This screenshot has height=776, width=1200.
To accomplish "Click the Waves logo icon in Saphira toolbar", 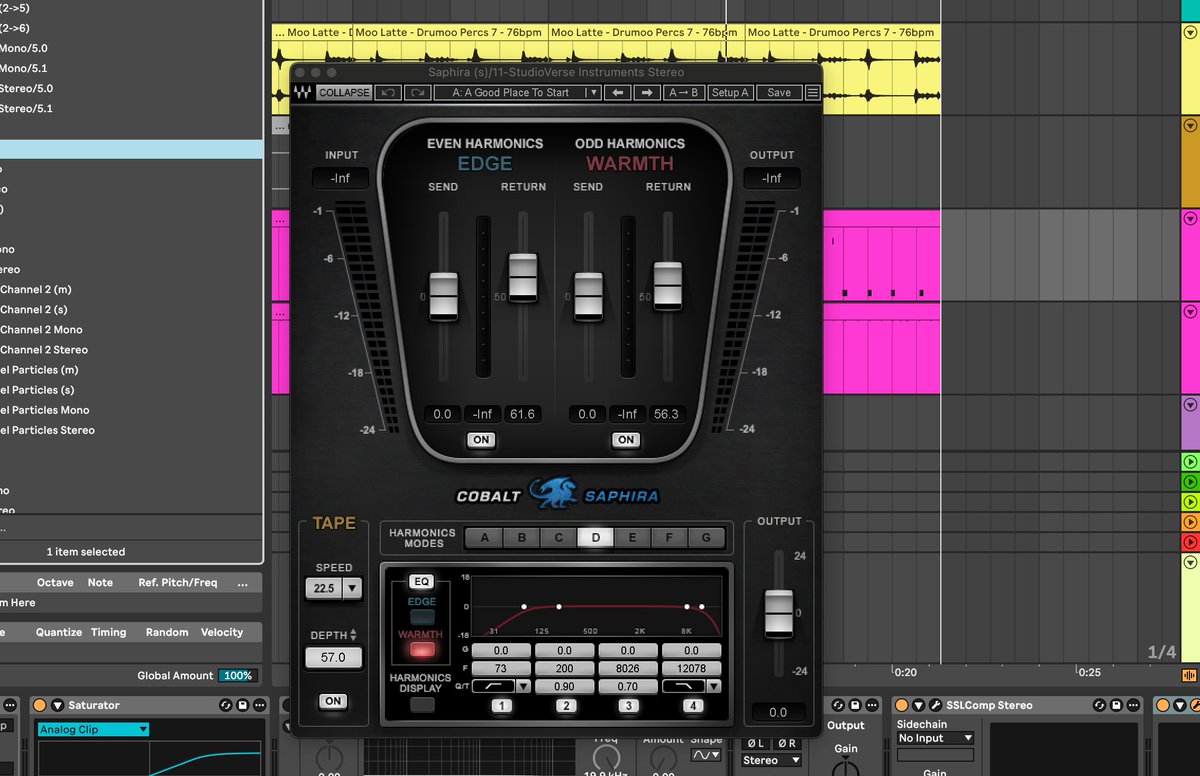I will (302, 92).
